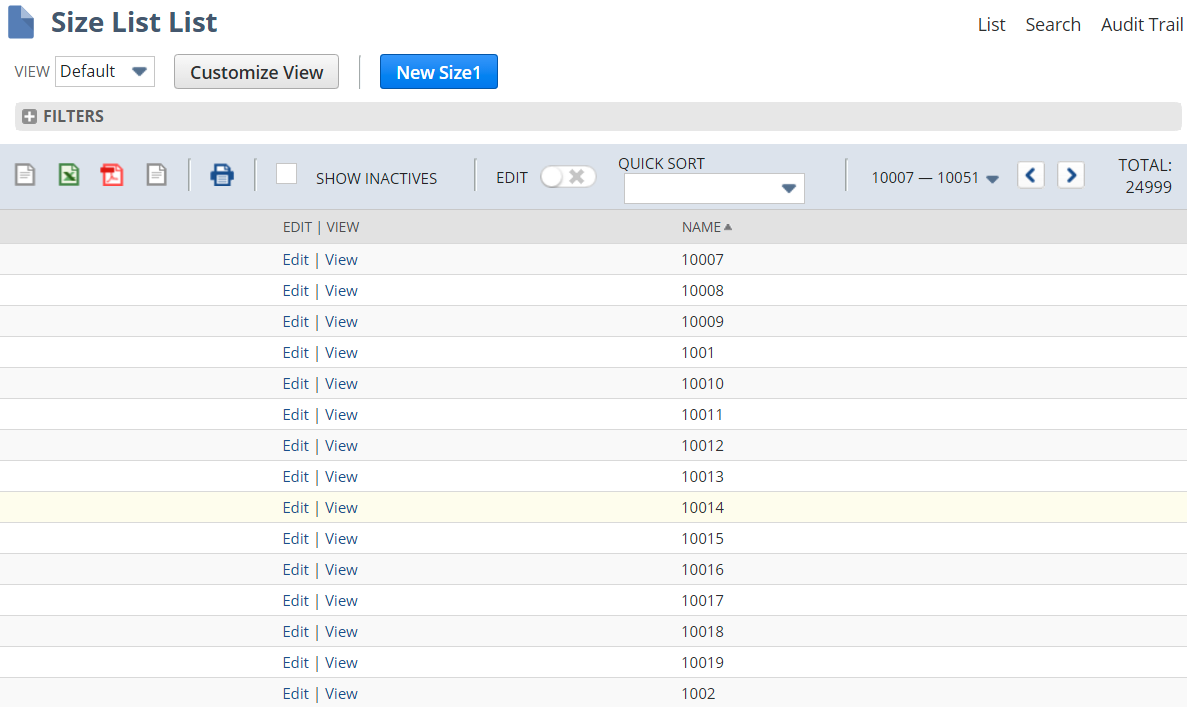Export list as PDF icon
Viewport: 1187px width, 707px height.
(x=112, y=175)
